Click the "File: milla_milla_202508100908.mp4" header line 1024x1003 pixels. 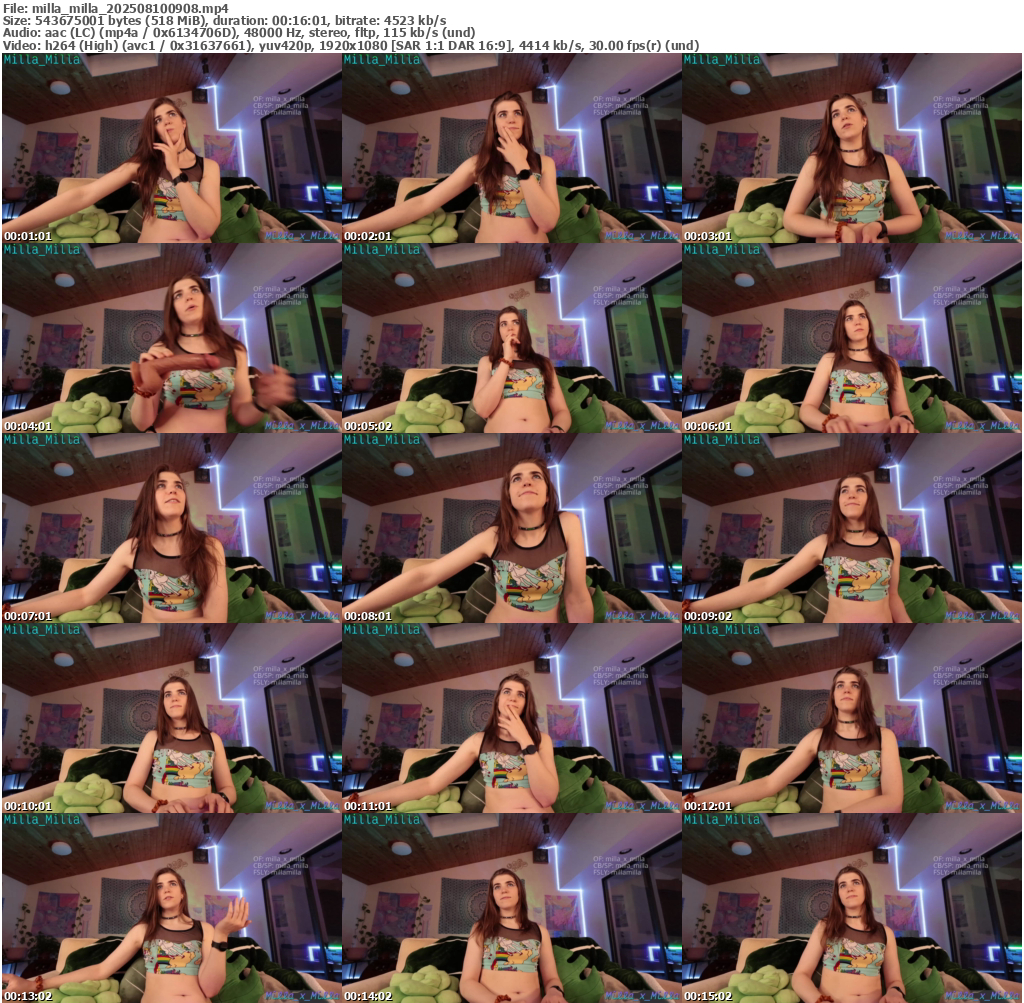point(116,8)
